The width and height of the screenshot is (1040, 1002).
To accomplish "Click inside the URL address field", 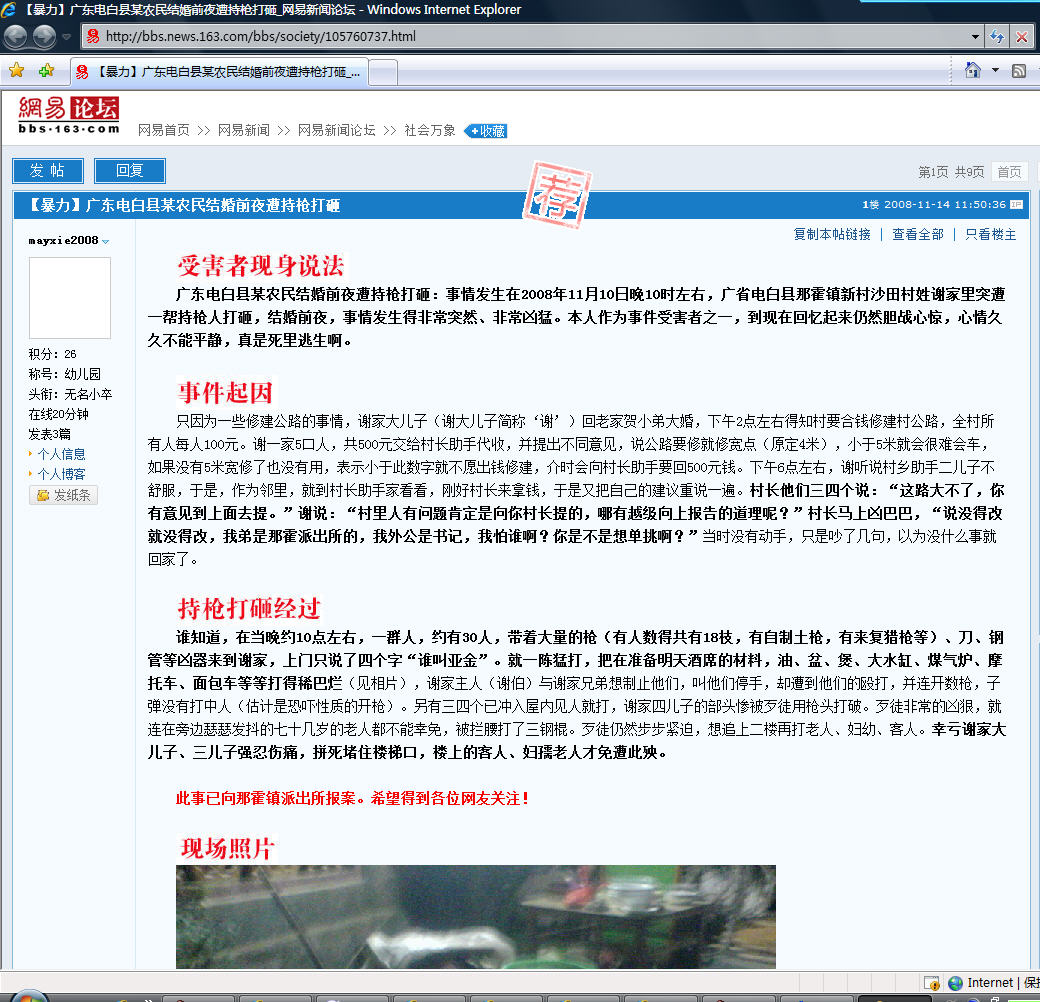I will pos(530,37).
